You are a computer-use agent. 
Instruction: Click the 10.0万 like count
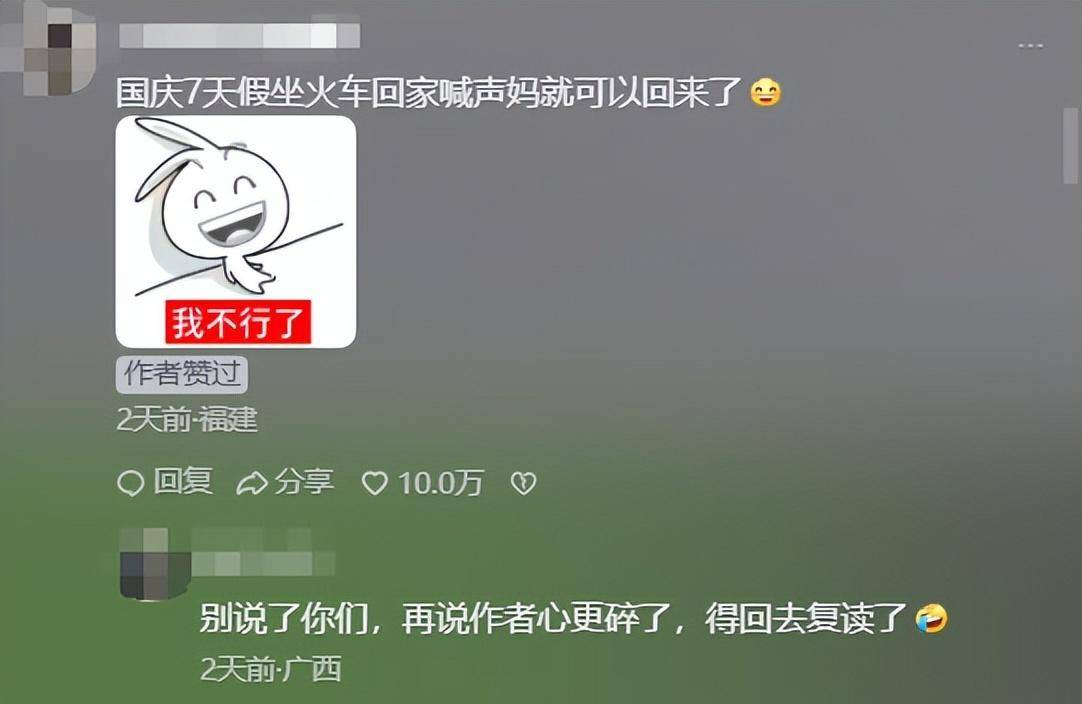[x=440, y=482]
